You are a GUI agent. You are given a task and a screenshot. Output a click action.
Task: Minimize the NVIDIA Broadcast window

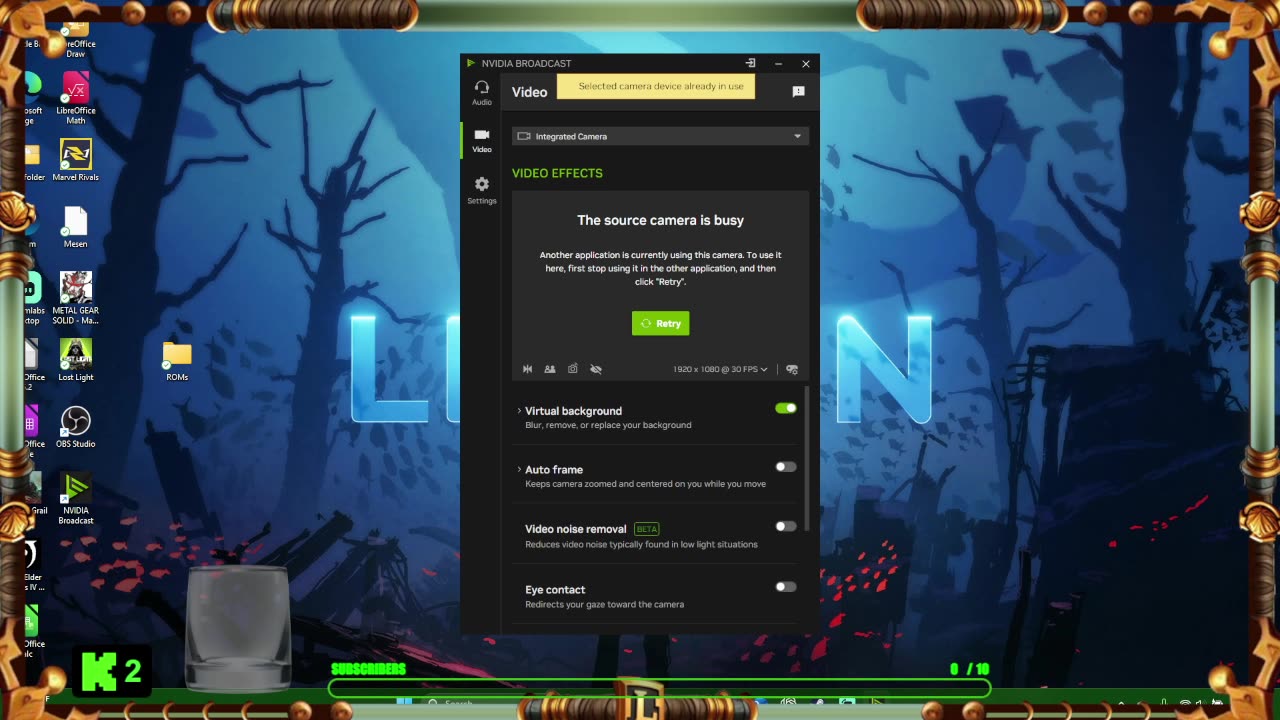[778, 63]
